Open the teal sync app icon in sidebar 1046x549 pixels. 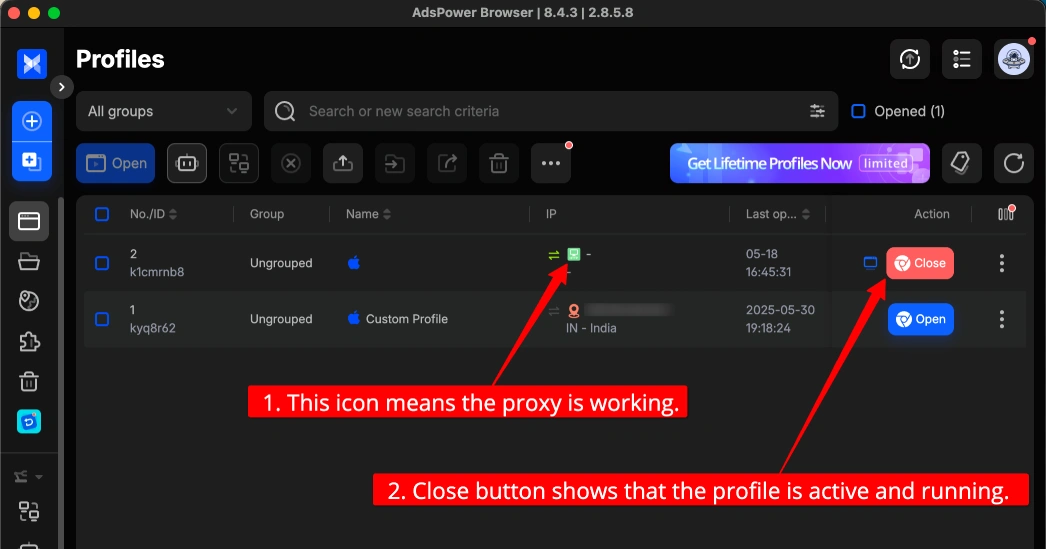click(x=29, y=422)
